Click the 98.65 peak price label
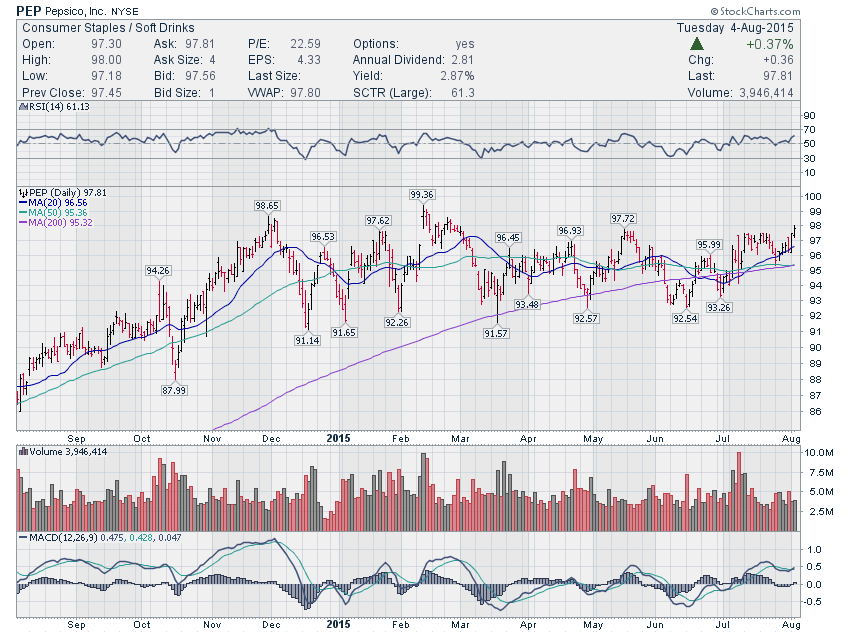This screenshot has width=850, height=633. (x=267, y=205)
